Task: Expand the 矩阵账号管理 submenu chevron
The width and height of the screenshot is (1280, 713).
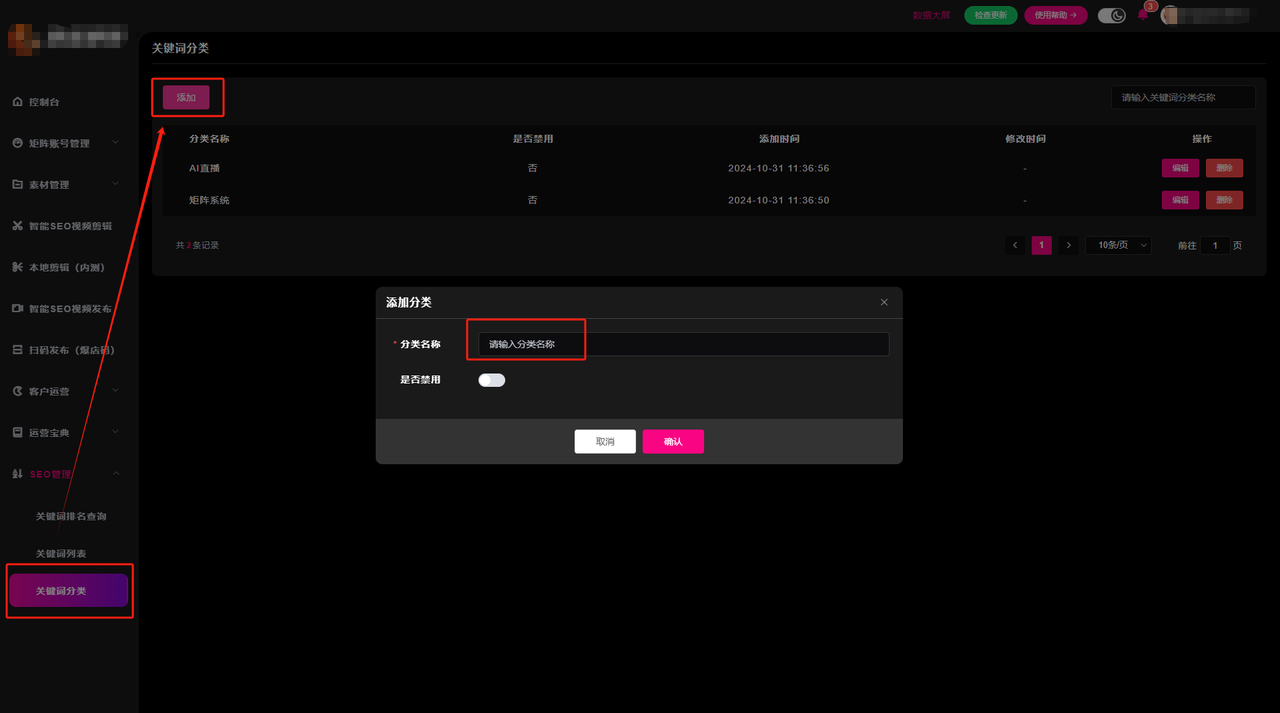Action: coord(115,143)
